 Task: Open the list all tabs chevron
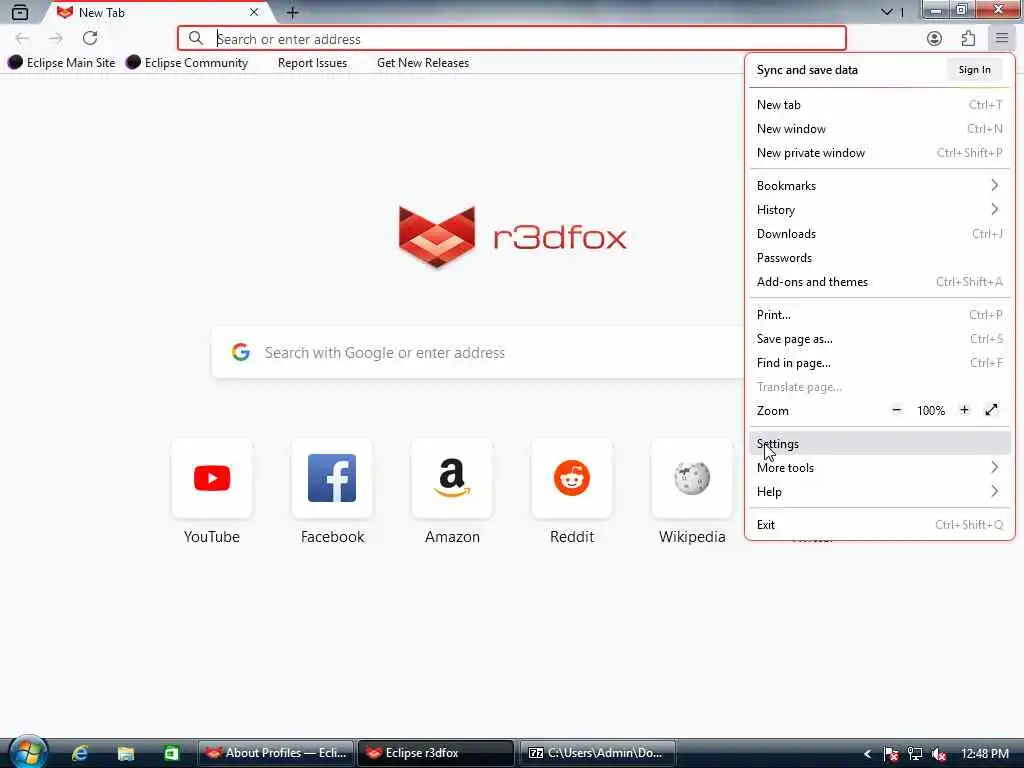pos(886,12)
